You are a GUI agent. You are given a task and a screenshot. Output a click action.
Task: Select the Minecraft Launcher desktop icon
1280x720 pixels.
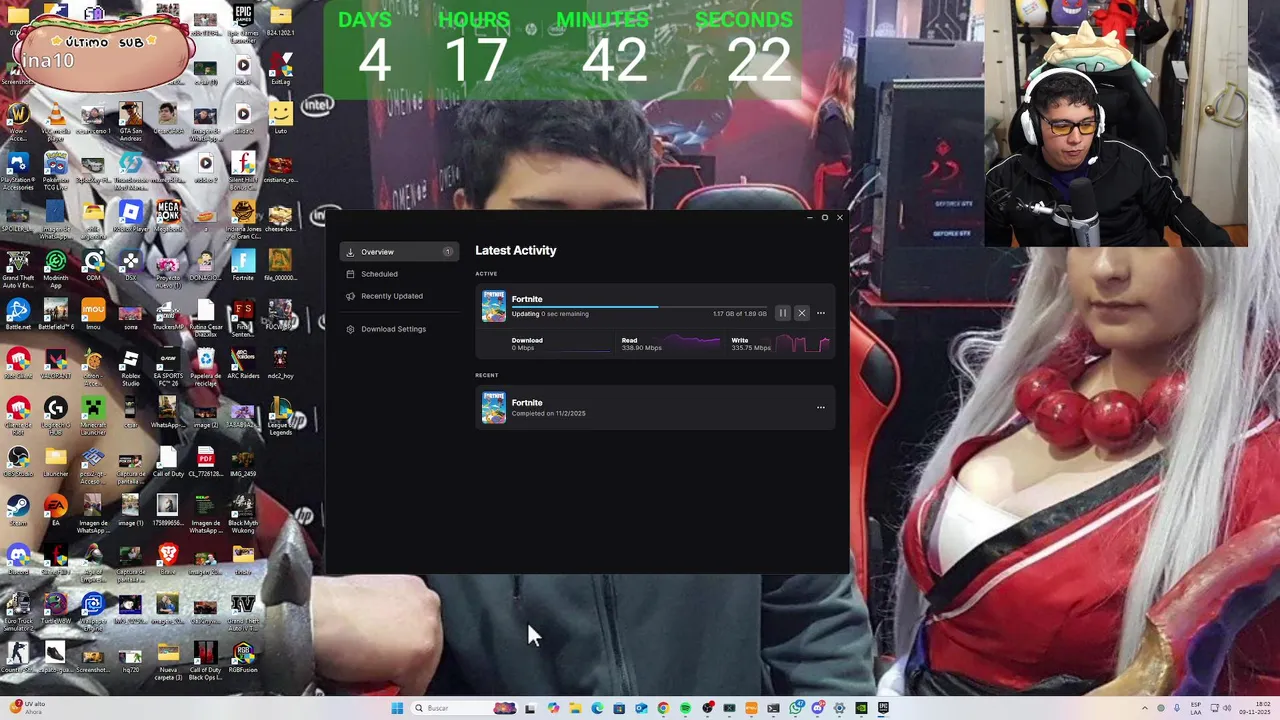[94, 415]
